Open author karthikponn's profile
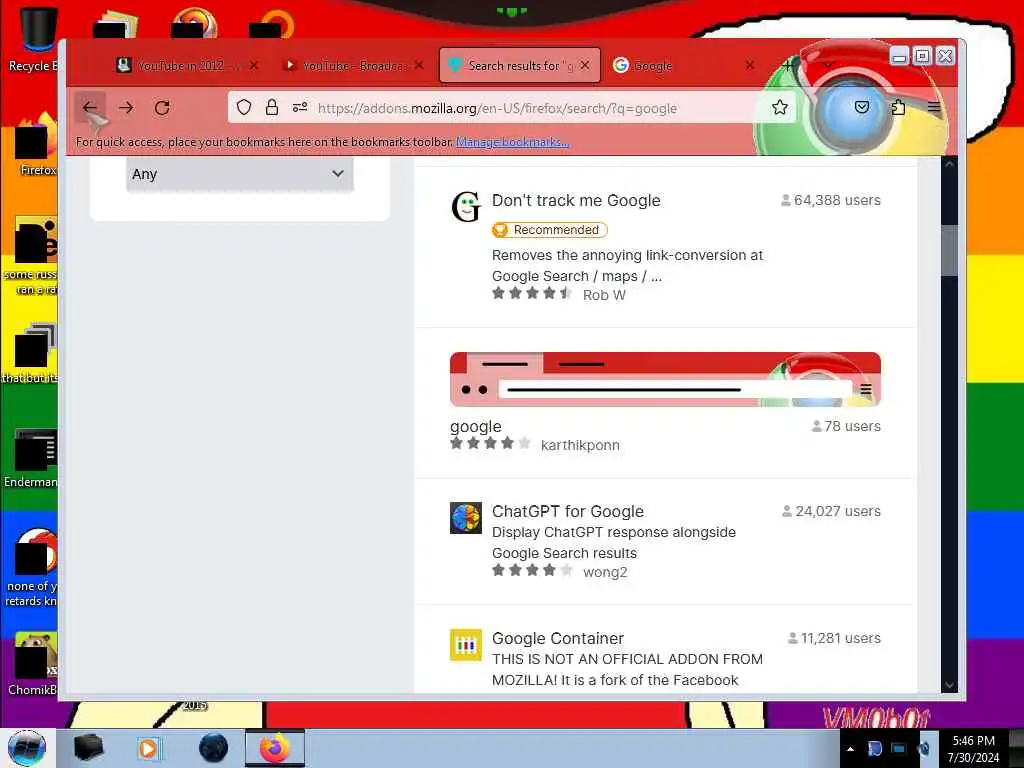Screen dimensions: 1024x768 580,445
